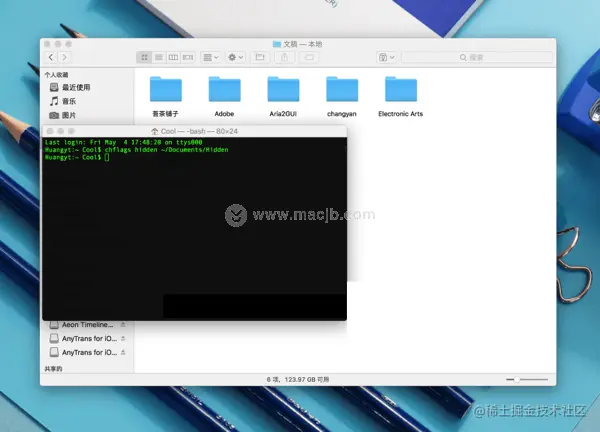Select the Aria2GUI folder
This screenshot has height=432, width=600.
tap(283, 97)
